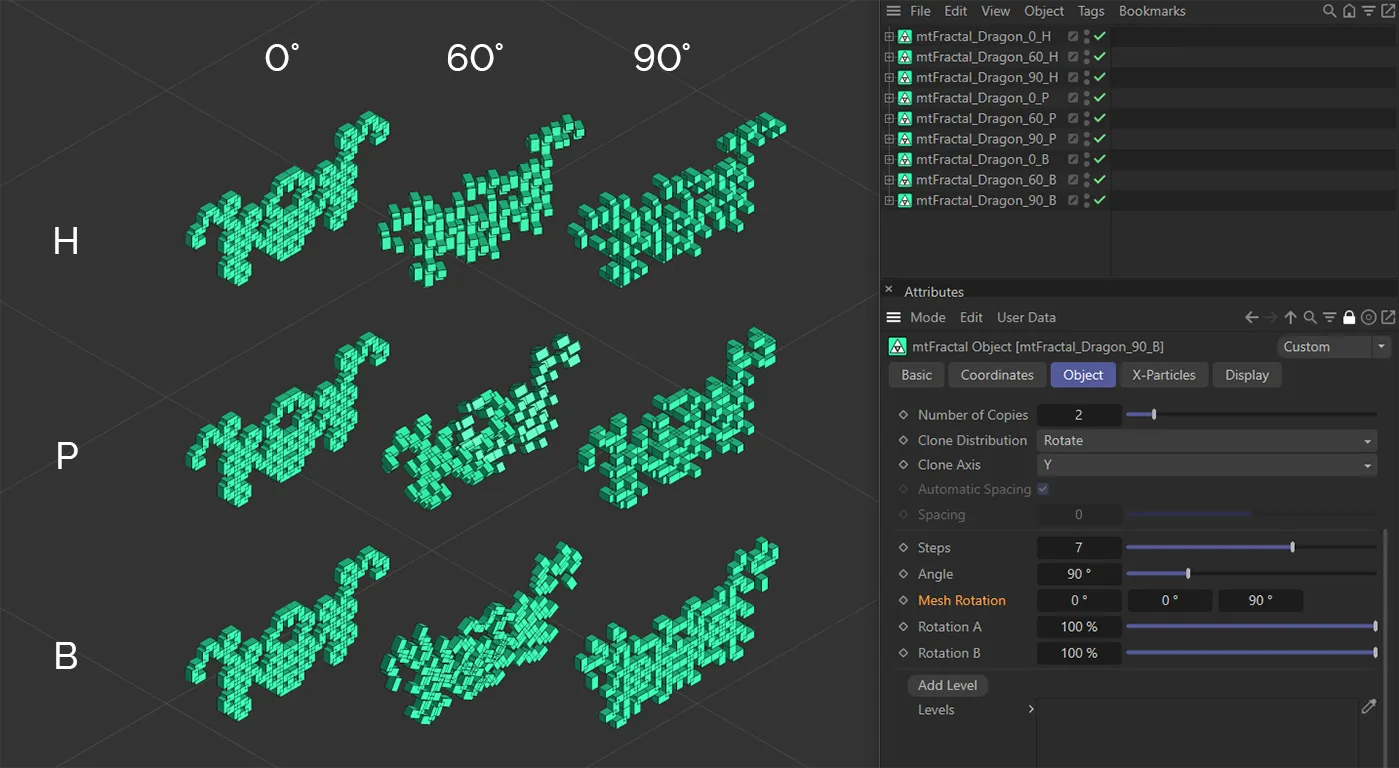This screenshot has width=1399, height=768.
Task: Click the pencil icon beside the Levels field
Action: (x=1369, y=707)
